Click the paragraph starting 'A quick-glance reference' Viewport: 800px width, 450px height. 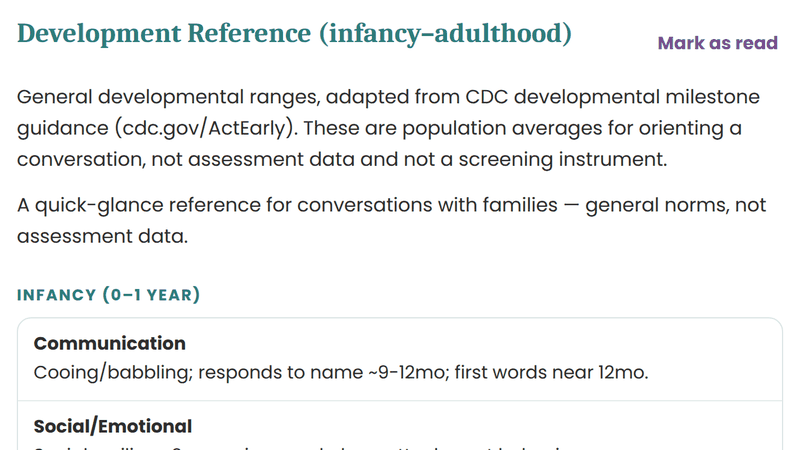click(x=391, y=220)
